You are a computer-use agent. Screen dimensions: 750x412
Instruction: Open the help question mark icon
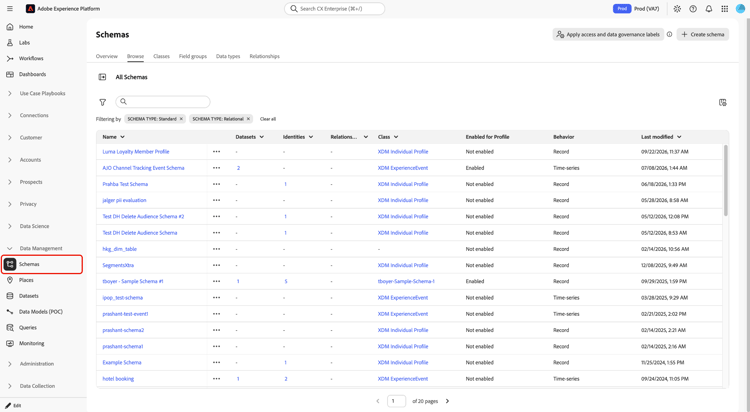[693, 9]
